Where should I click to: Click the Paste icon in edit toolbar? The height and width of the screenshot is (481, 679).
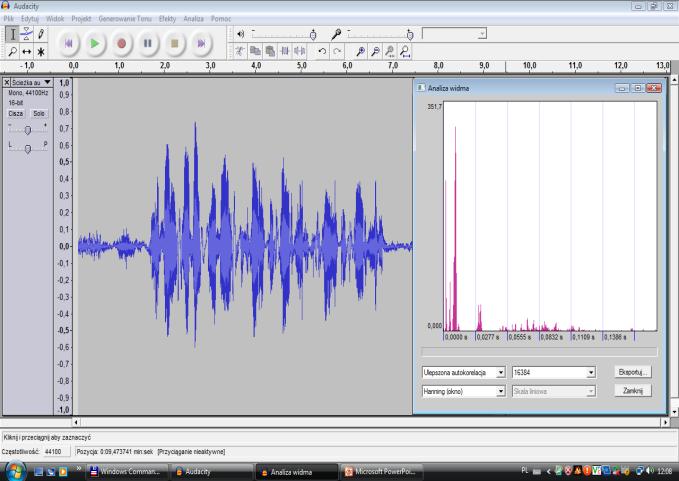(x=270, y=52)
